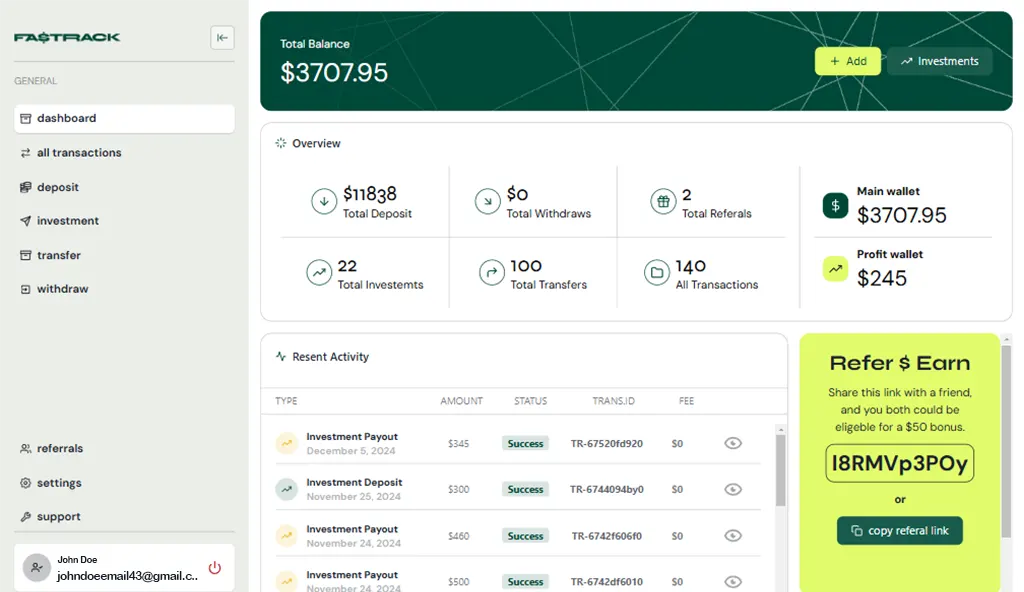Viewport: 1024px width, 592px height.
Task: Click the Total Balance $3707.95 amount
Action: coord(334,73)
